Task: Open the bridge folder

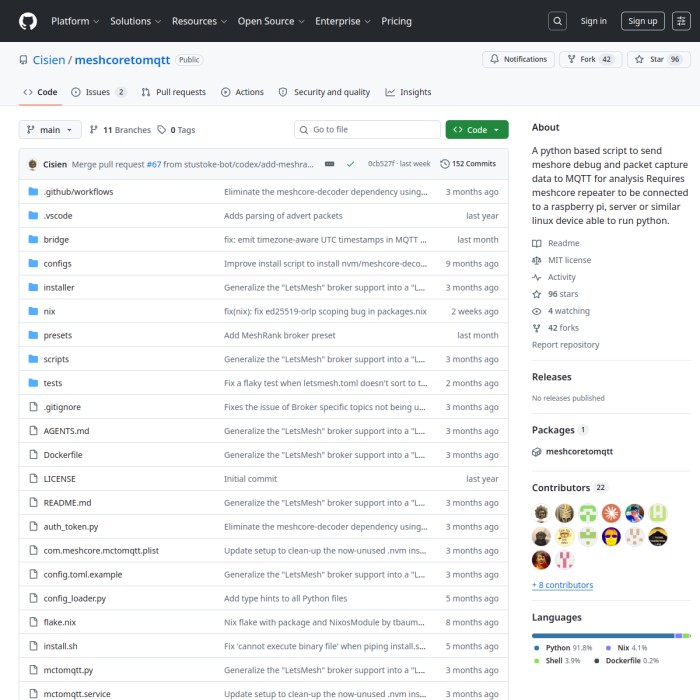Action: (x=56, y=240)
